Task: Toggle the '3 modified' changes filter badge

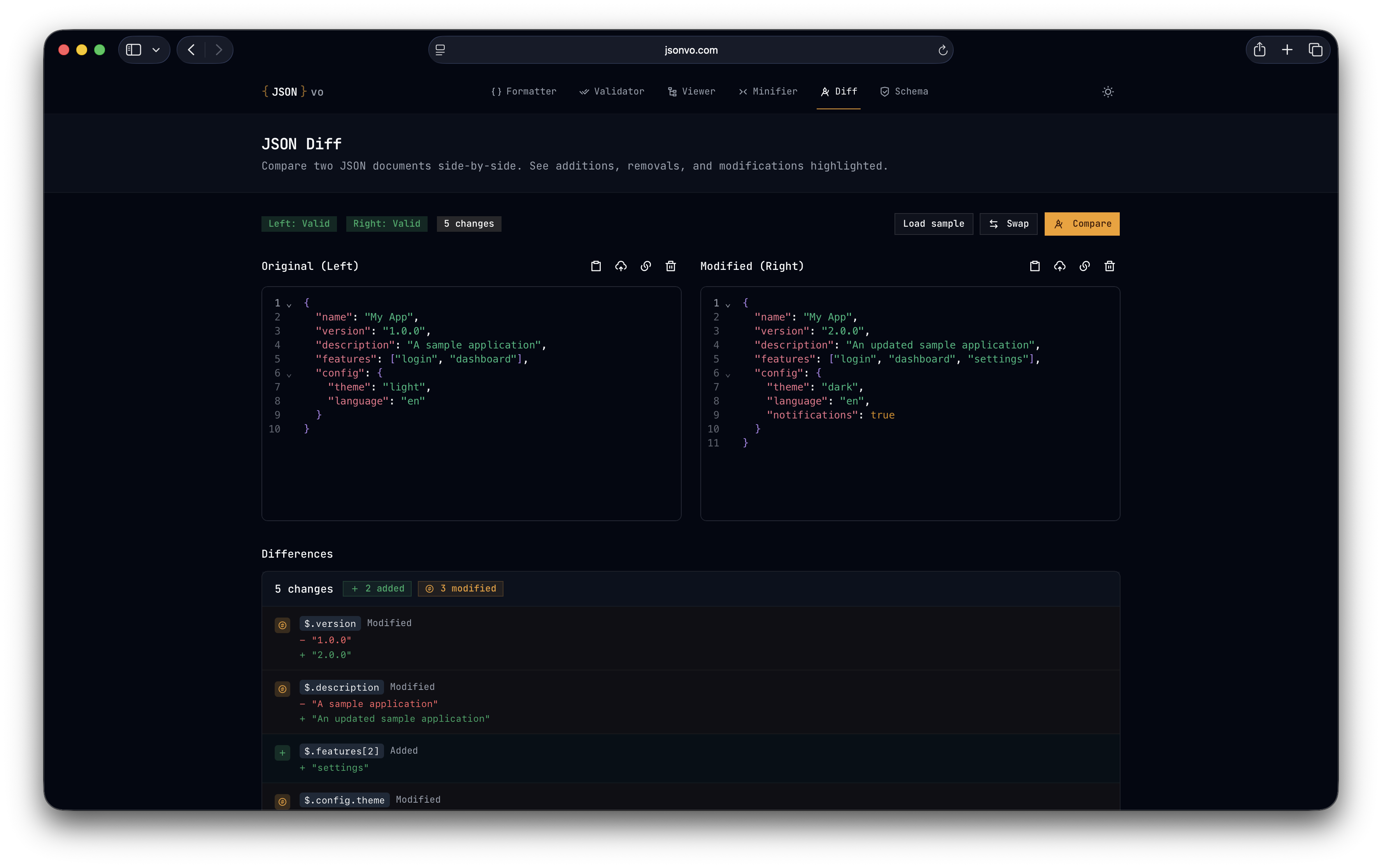Action: tap(460, 589)
